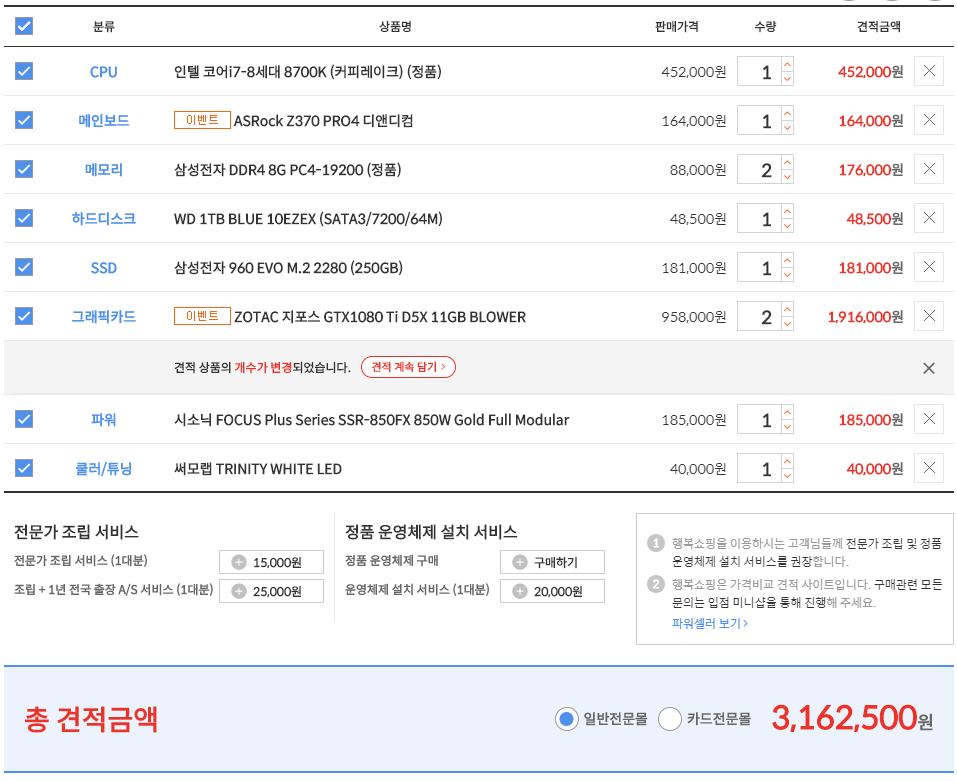Open product 인텔 코어i7-8세대 8700K
Viewport: 957px width, 781px height.
pyautogui.click(x=307, y=72)
